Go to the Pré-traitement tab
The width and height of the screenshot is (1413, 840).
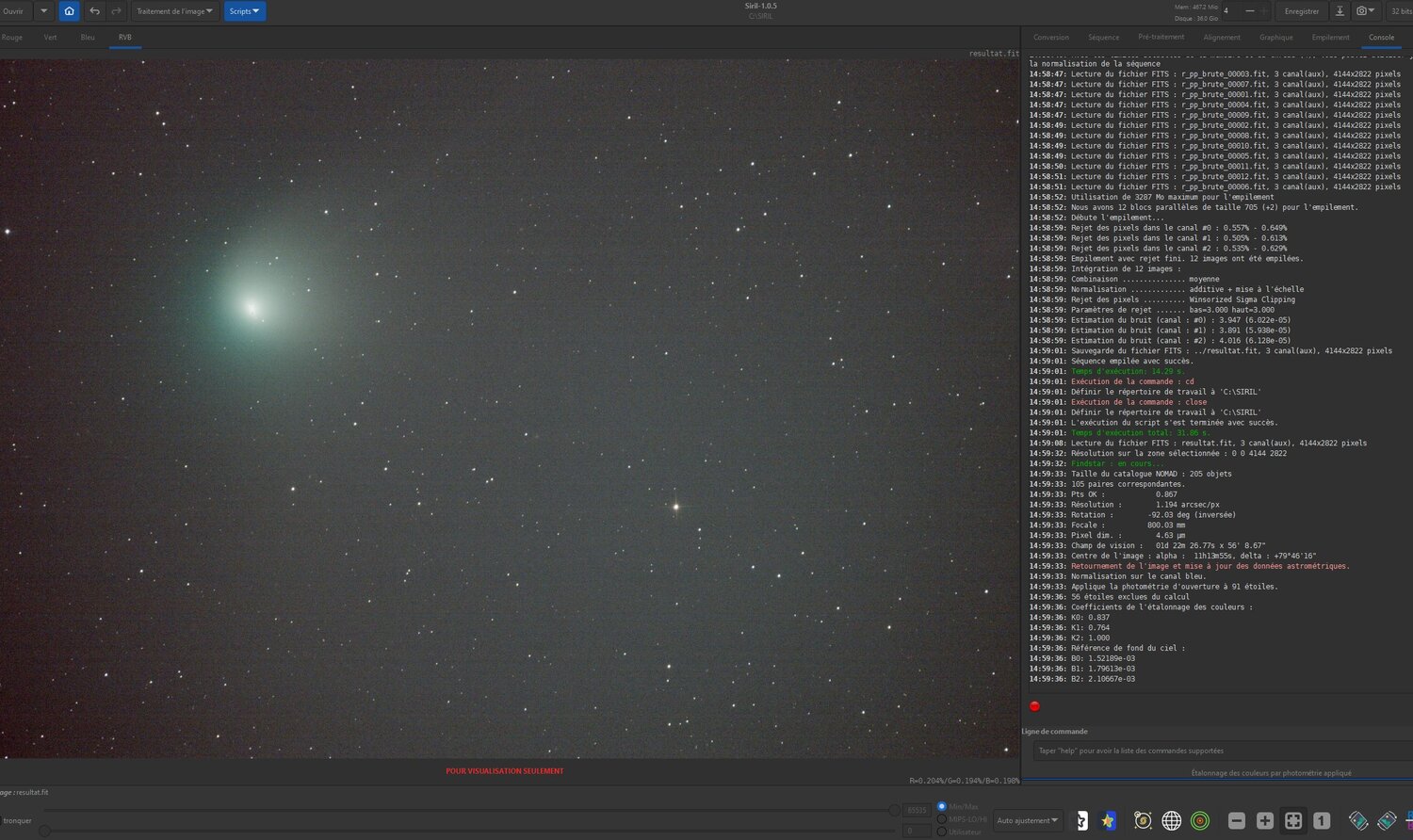coord(1161,38)
